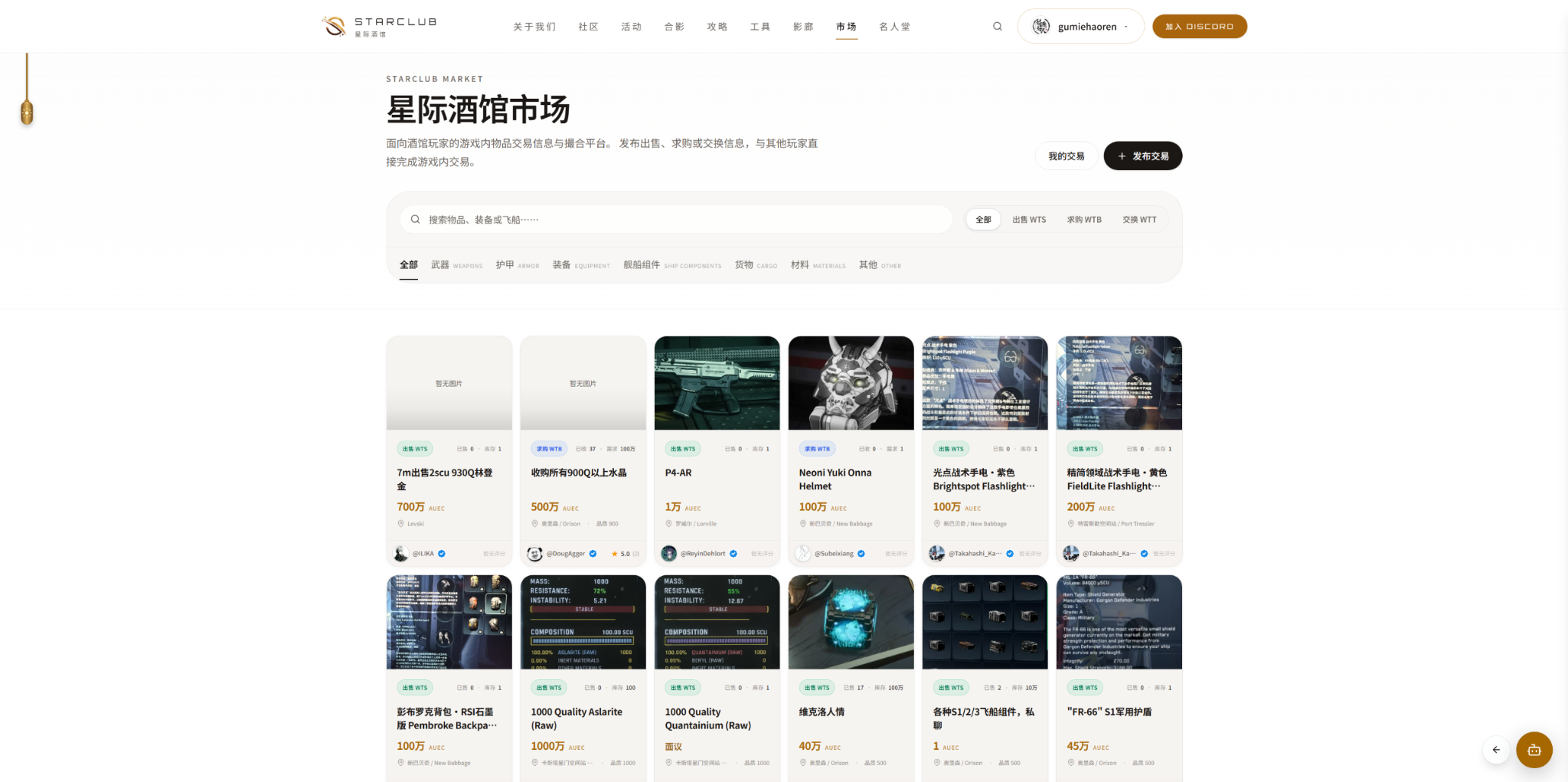The height and width of the screenshot is (782, 1568).
Task: Click seller avatar @DougAgger
Action: [535, 554]
